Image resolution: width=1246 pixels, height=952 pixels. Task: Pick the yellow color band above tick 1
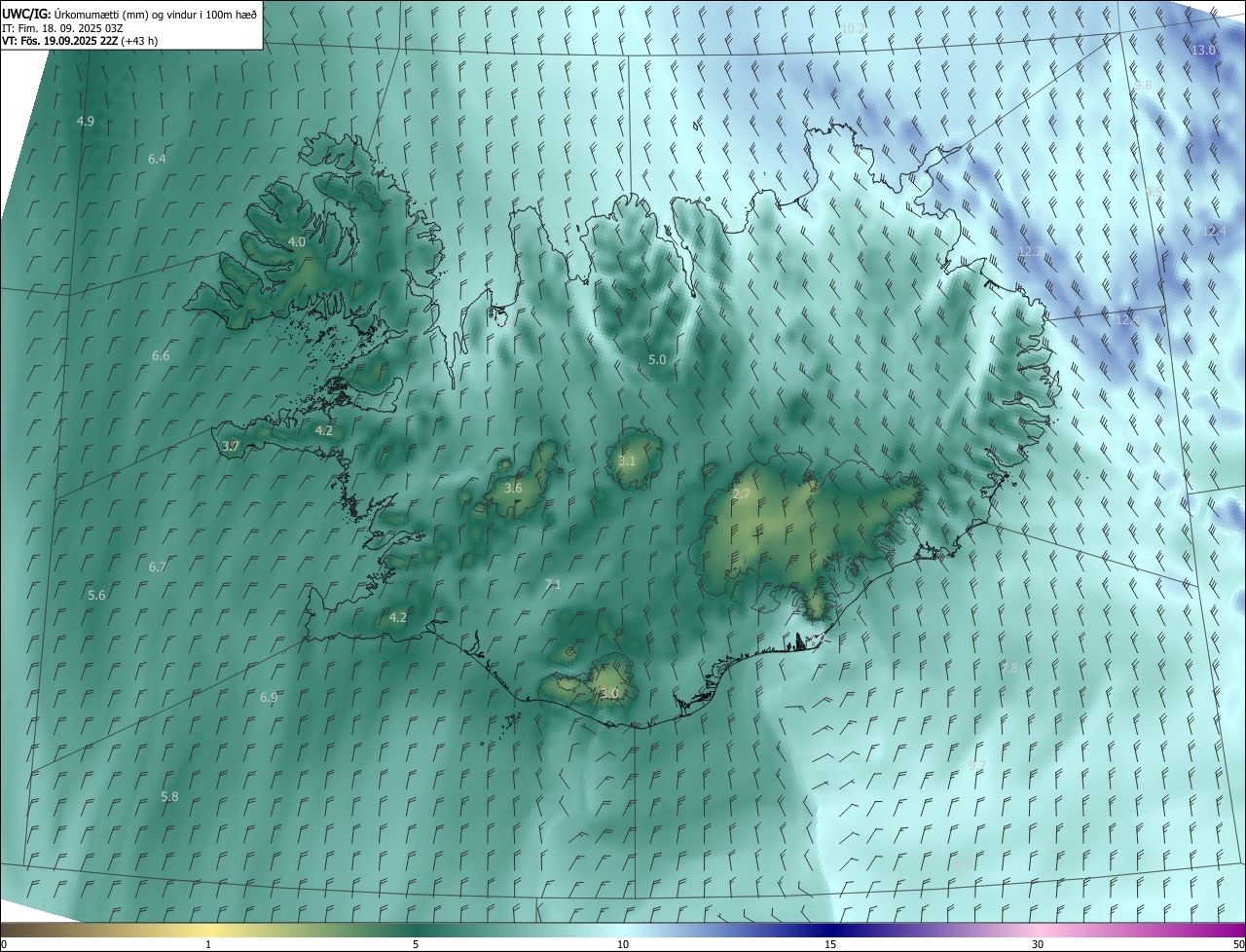(x=208, y=930)
